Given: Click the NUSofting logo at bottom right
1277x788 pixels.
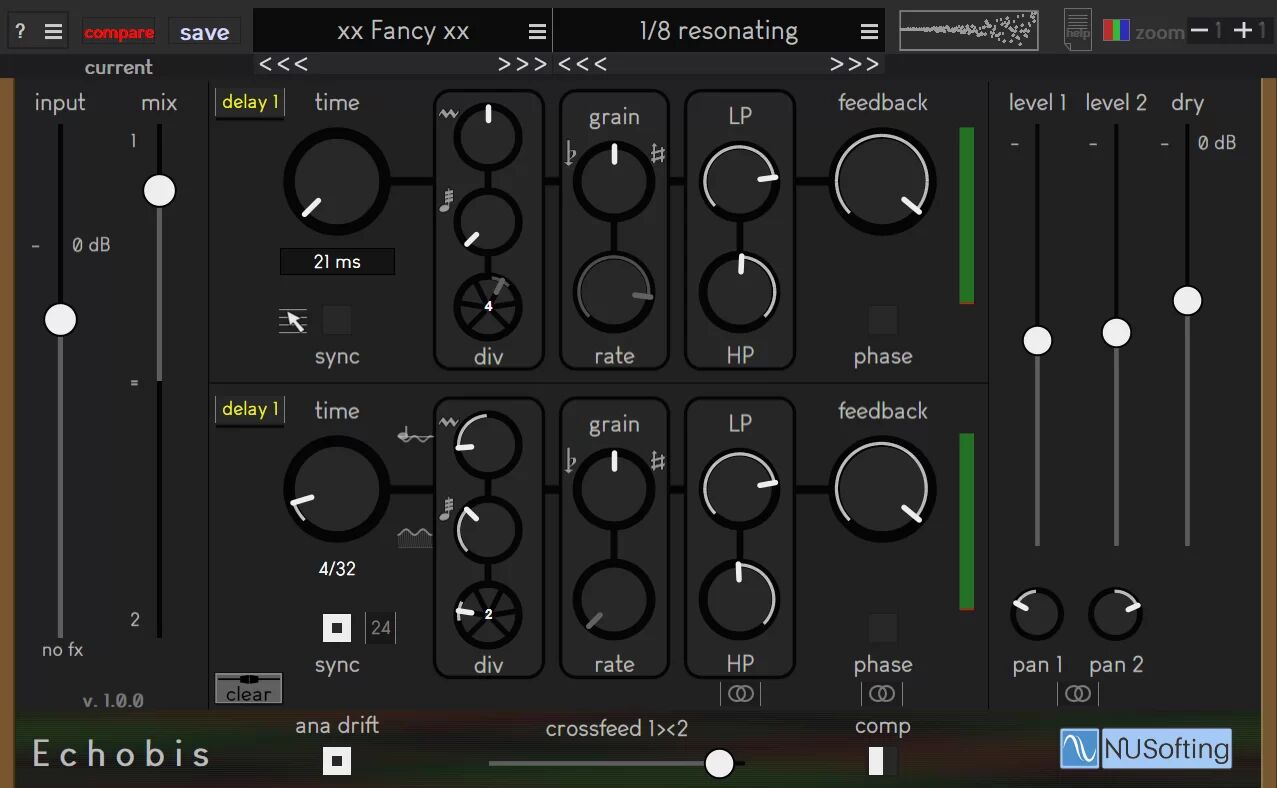Looking at the screenshot, I should click(x=1144, y=748).
